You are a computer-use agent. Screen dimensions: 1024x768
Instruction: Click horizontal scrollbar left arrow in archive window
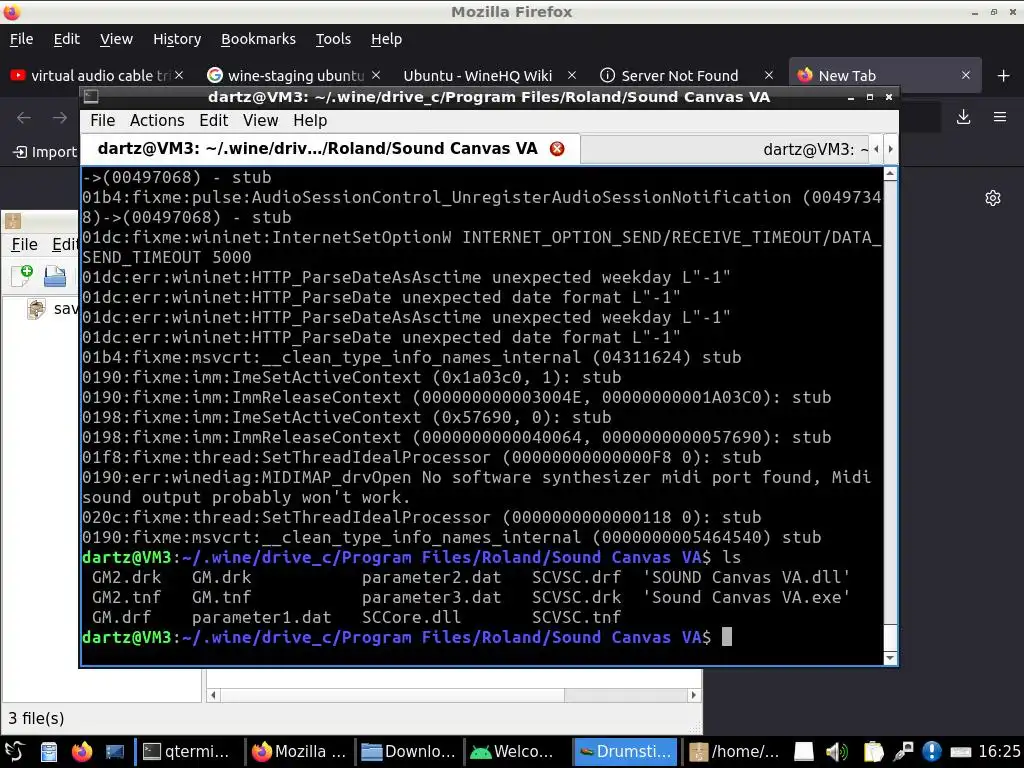coord(213,696)
